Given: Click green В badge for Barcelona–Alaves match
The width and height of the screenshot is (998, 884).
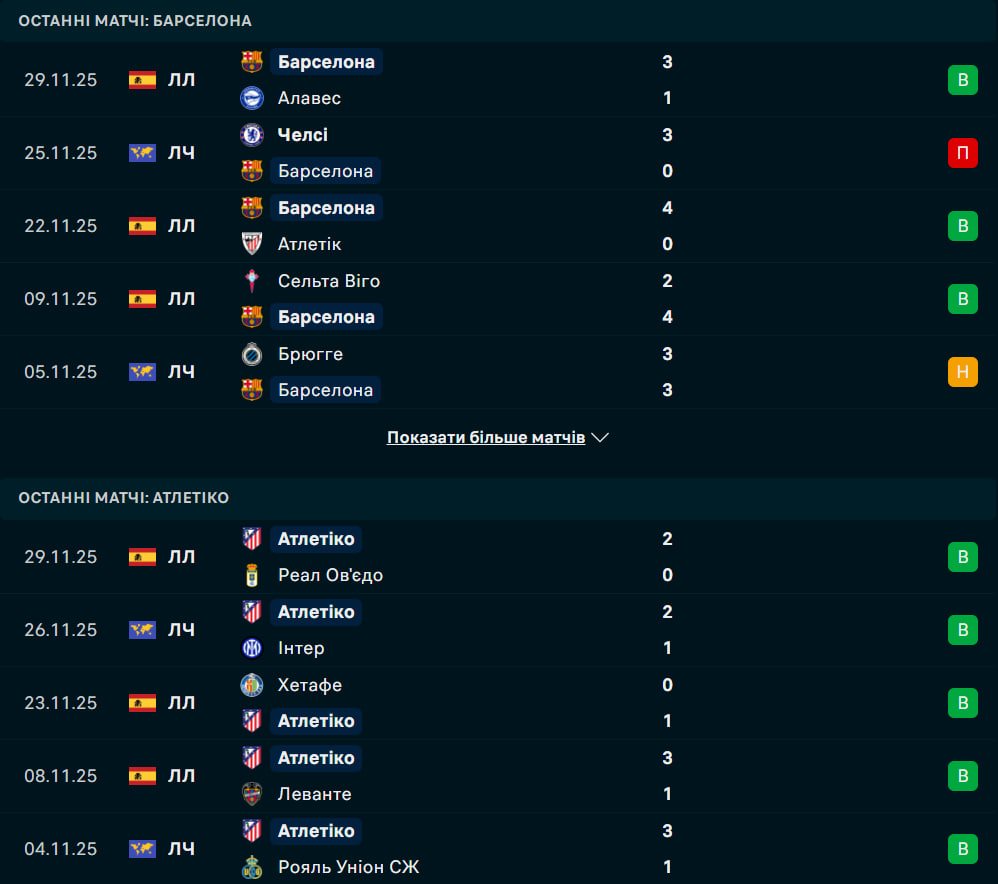Looking at the screenshot, I should coord(962,80).
